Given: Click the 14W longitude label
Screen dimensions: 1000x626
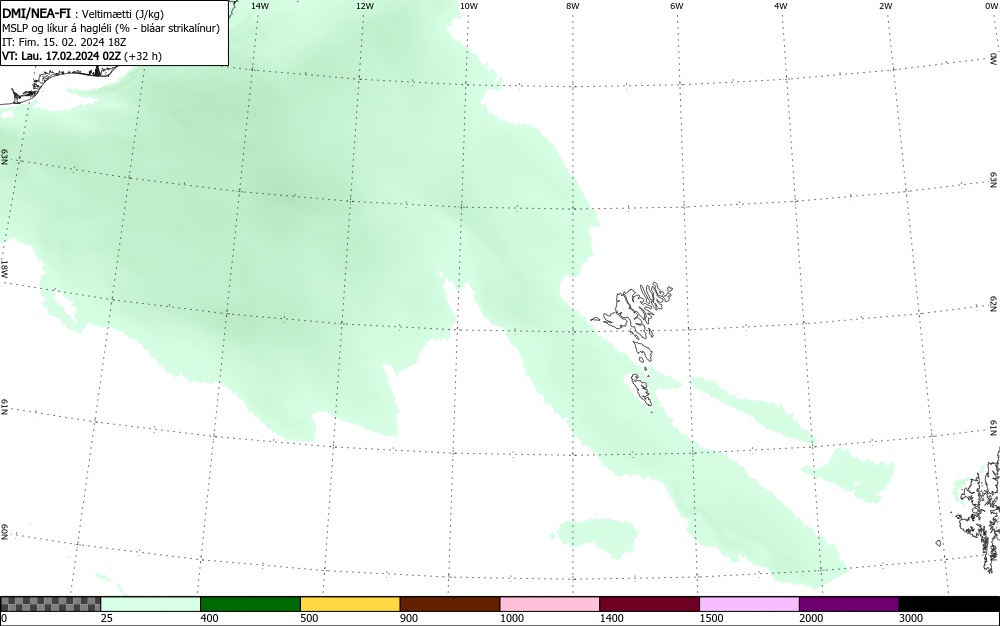Looking at the screenshot, I should (260, 6).
